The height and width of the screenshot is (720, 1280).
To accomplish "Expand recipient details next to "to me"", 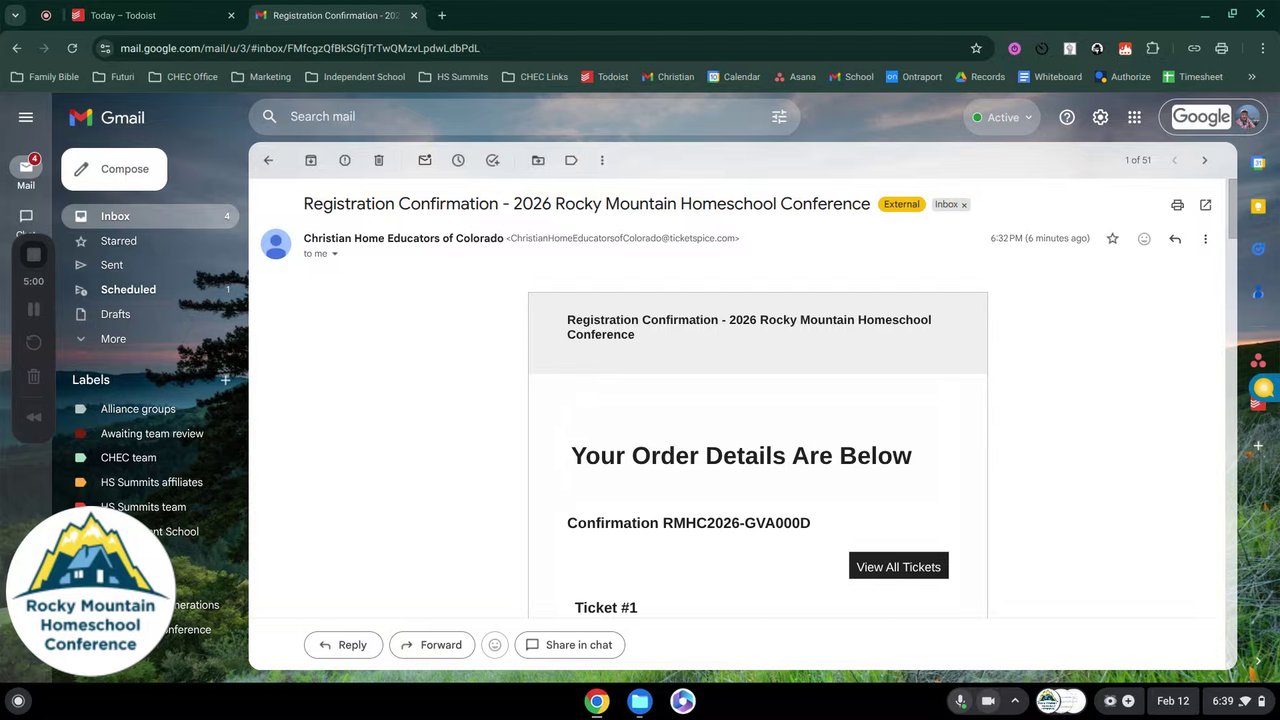I will 335,254.
